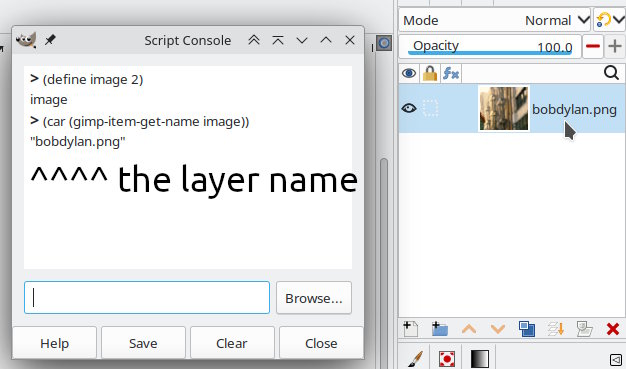Click the Opacity slider at 100.0
626x369 pixels.
click(x=489, y=47)
